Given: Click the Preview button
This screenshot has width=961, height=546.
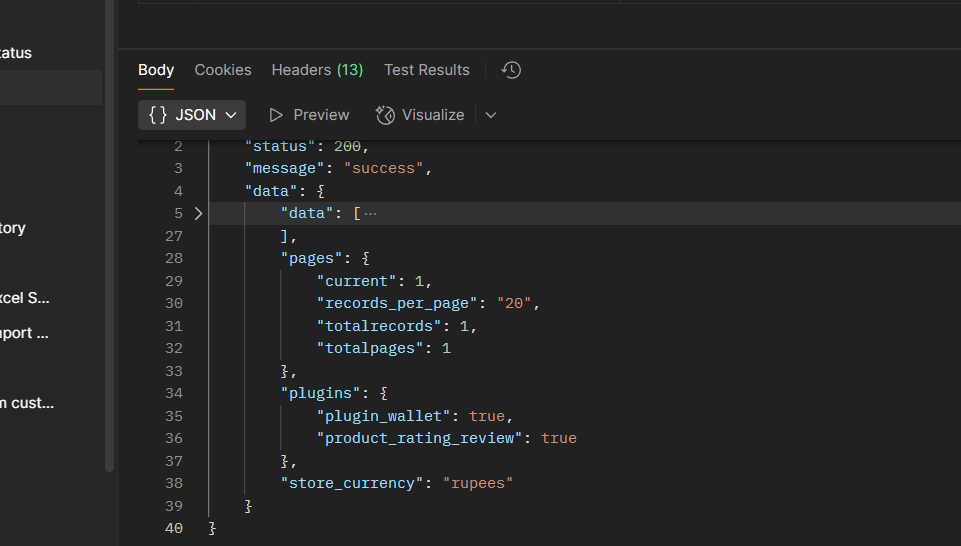Looking at the screenshot, I should [309, 115].
